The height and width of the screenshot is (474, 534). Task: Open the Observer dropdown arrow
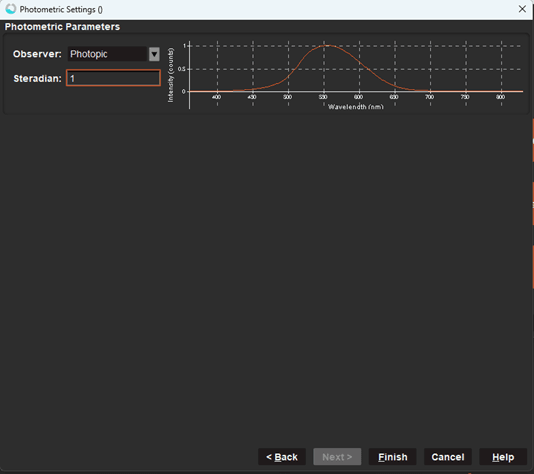(x=154, y=54)
